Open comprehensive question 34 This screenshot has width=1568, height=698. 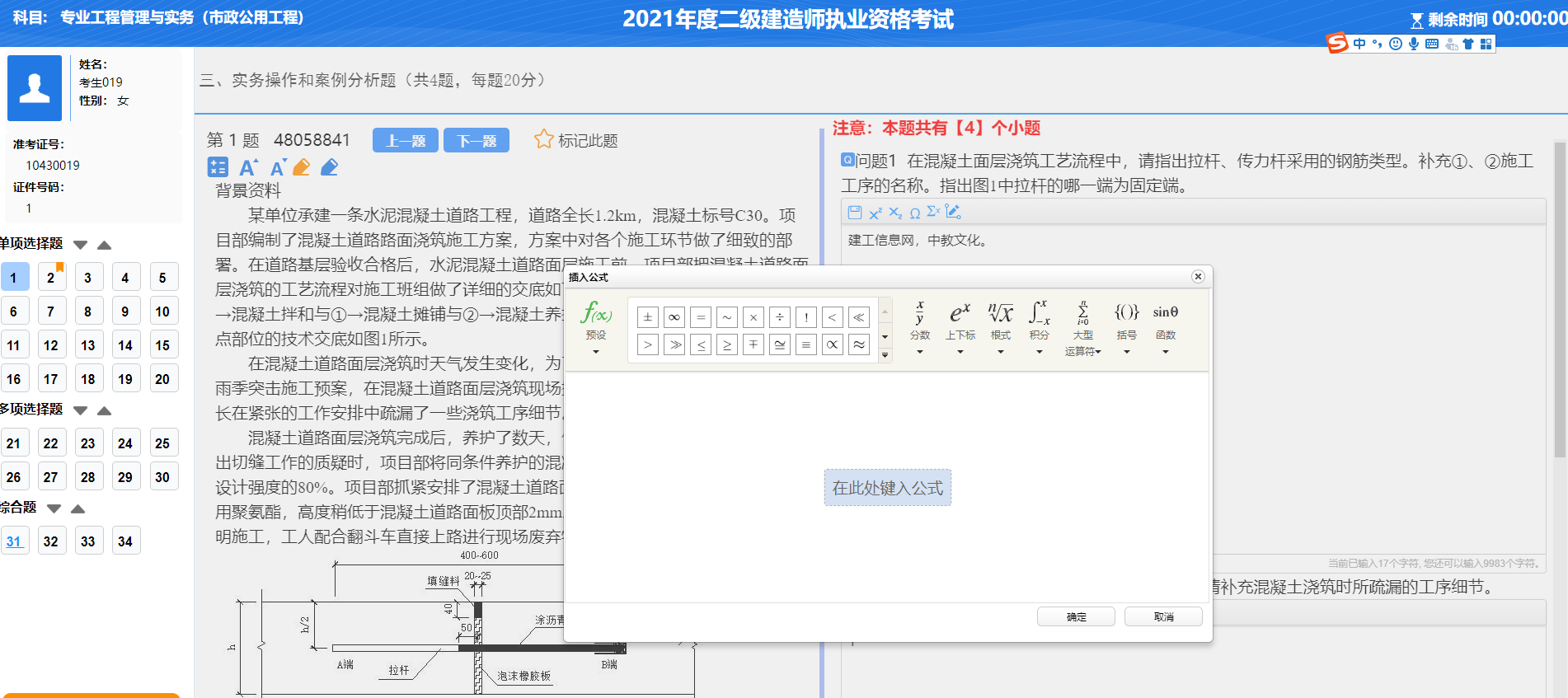click(125, 541)
